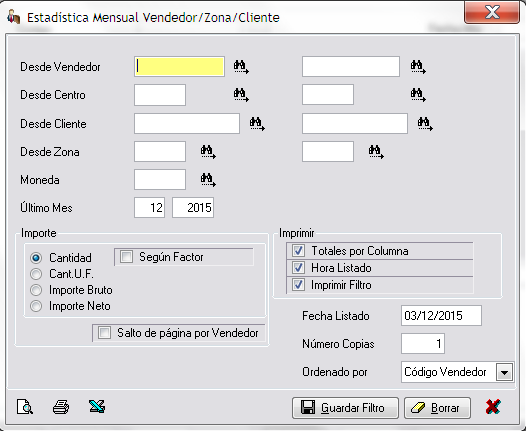Click the printer icon to print
Viewport: 526px width, 431px height.
pos(61,407)
